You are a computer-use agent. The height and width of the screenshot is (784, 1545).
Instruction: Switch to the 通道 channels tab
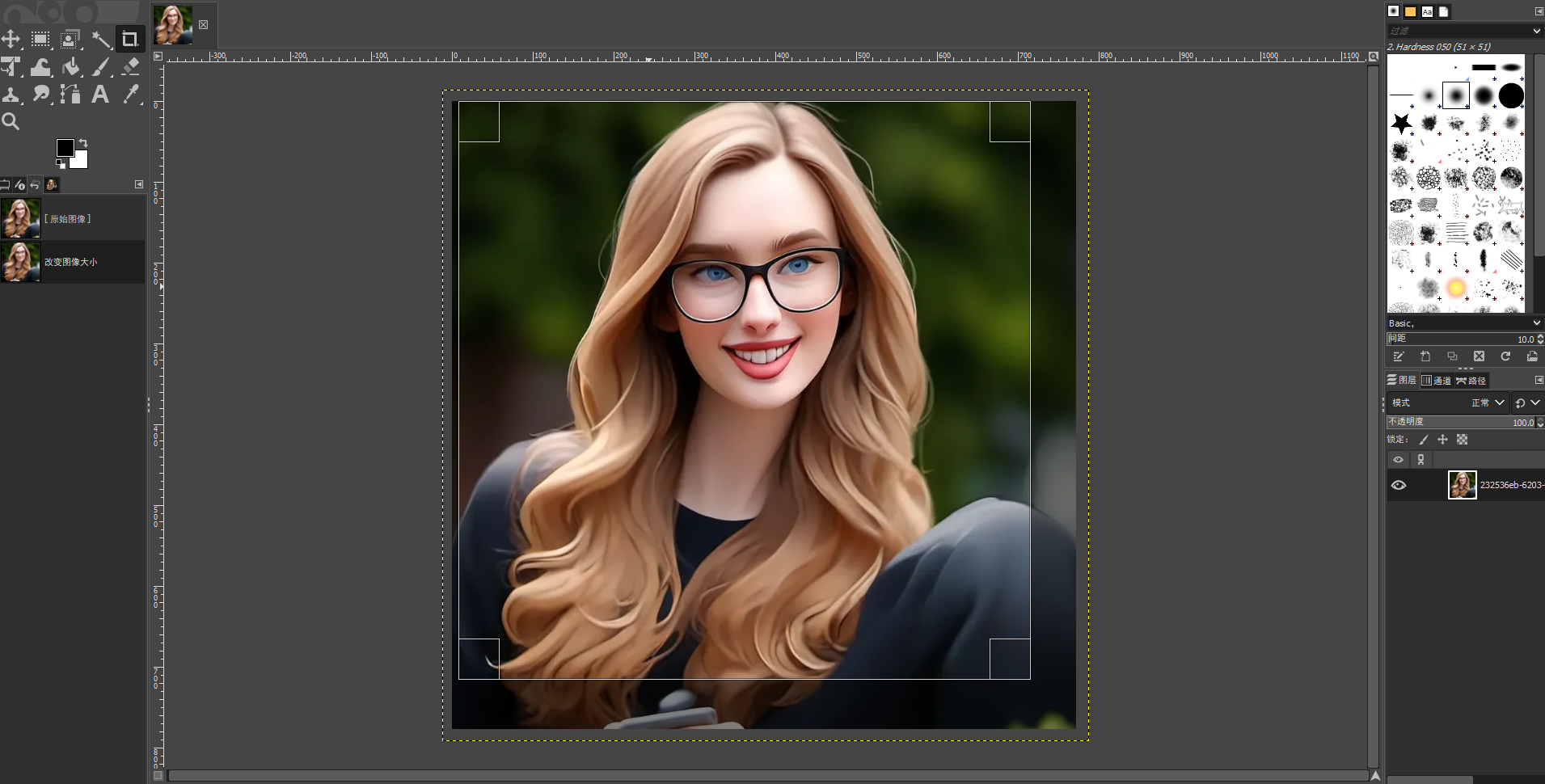[x=1437, y=380]
